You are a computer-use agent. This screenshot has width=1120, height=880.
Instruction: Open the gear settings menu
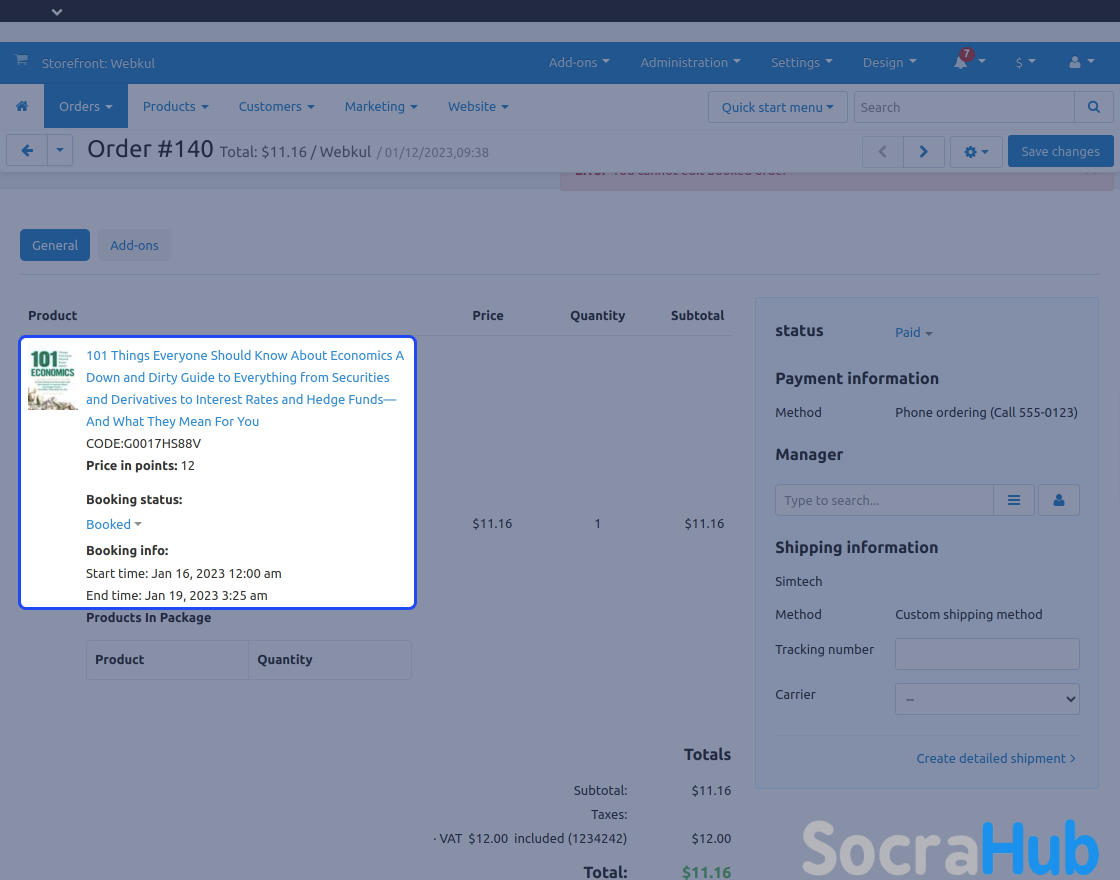976,152
